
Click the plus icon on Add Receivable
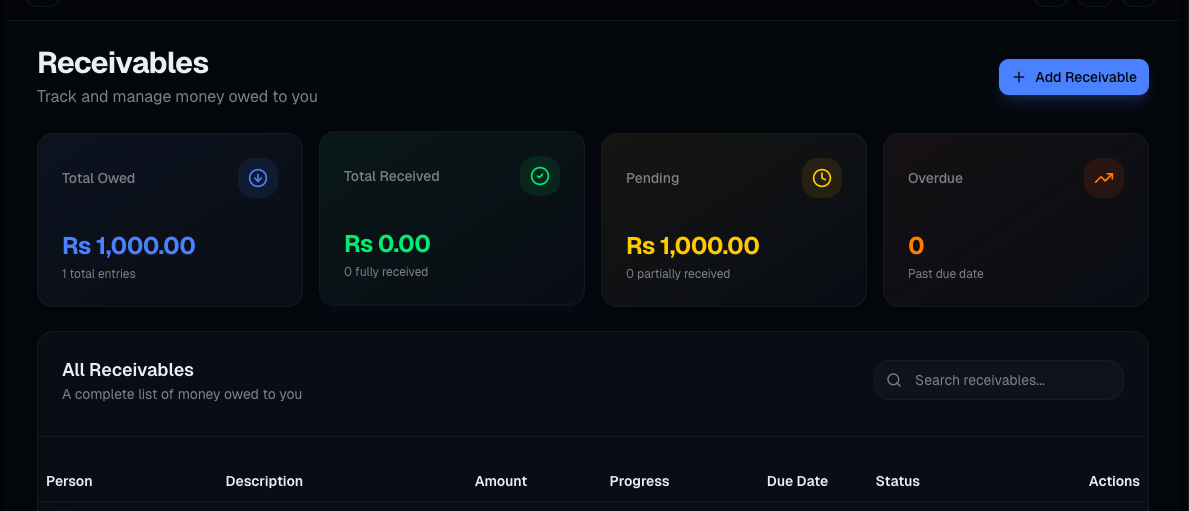click(x=1019, y=77)
